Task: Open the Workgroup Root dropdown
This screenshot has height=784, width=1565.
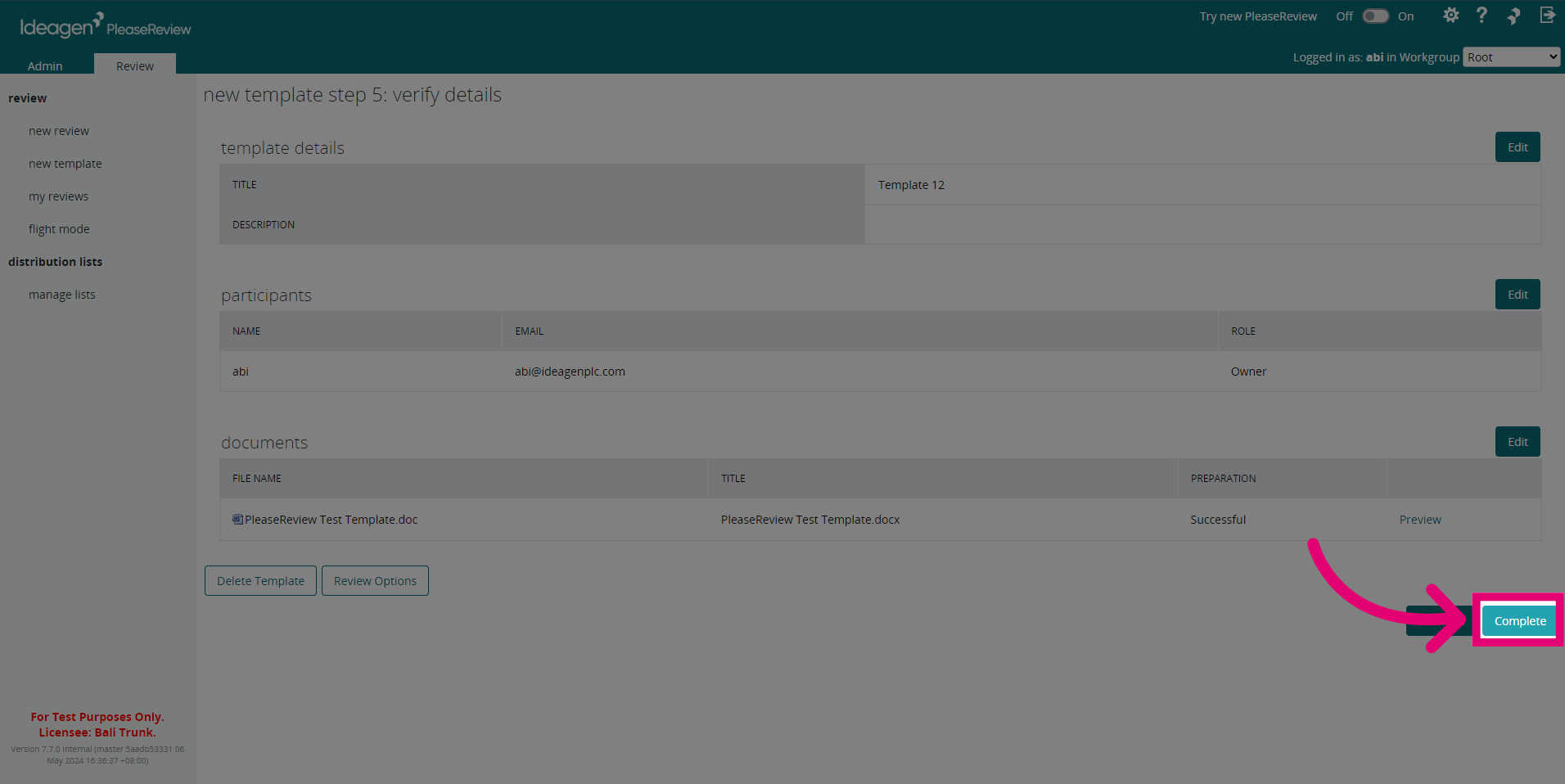Action: coord(1511,56)
